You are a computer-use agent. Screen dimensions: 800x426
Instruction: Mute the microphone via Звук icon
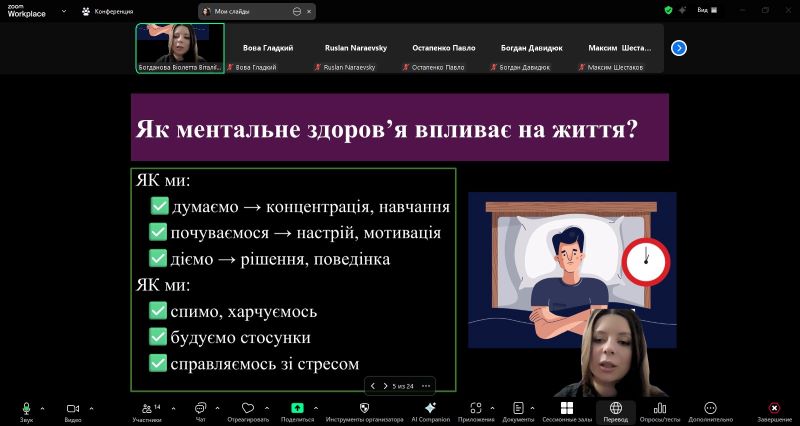pyautogui.click(x=26, y=408)
